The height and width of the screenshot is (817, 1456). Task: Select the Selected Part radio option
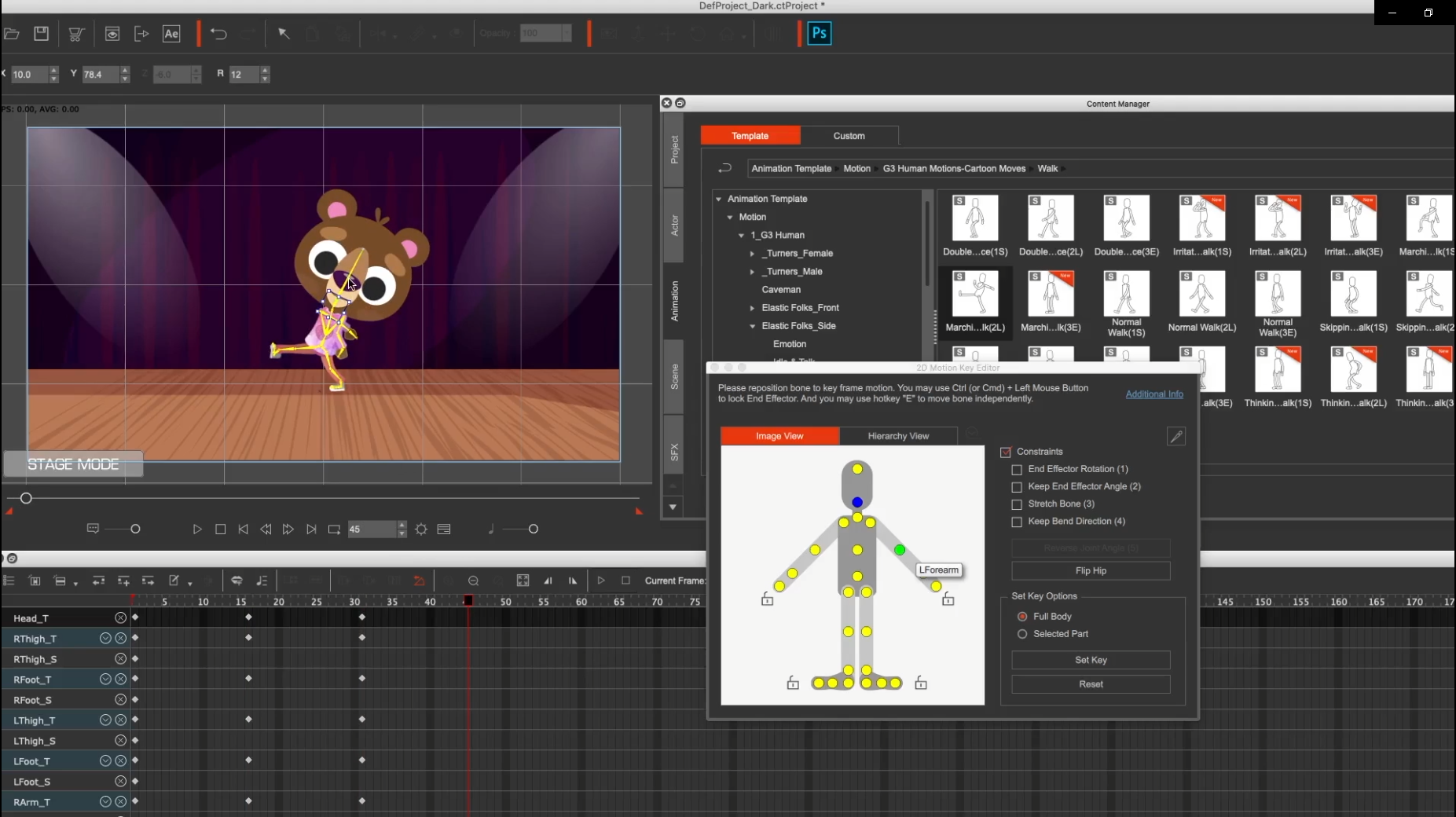(1022, 634)
